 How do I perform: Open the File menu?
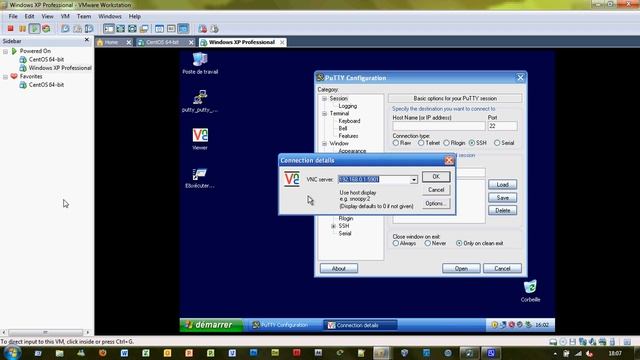point(13,16)
